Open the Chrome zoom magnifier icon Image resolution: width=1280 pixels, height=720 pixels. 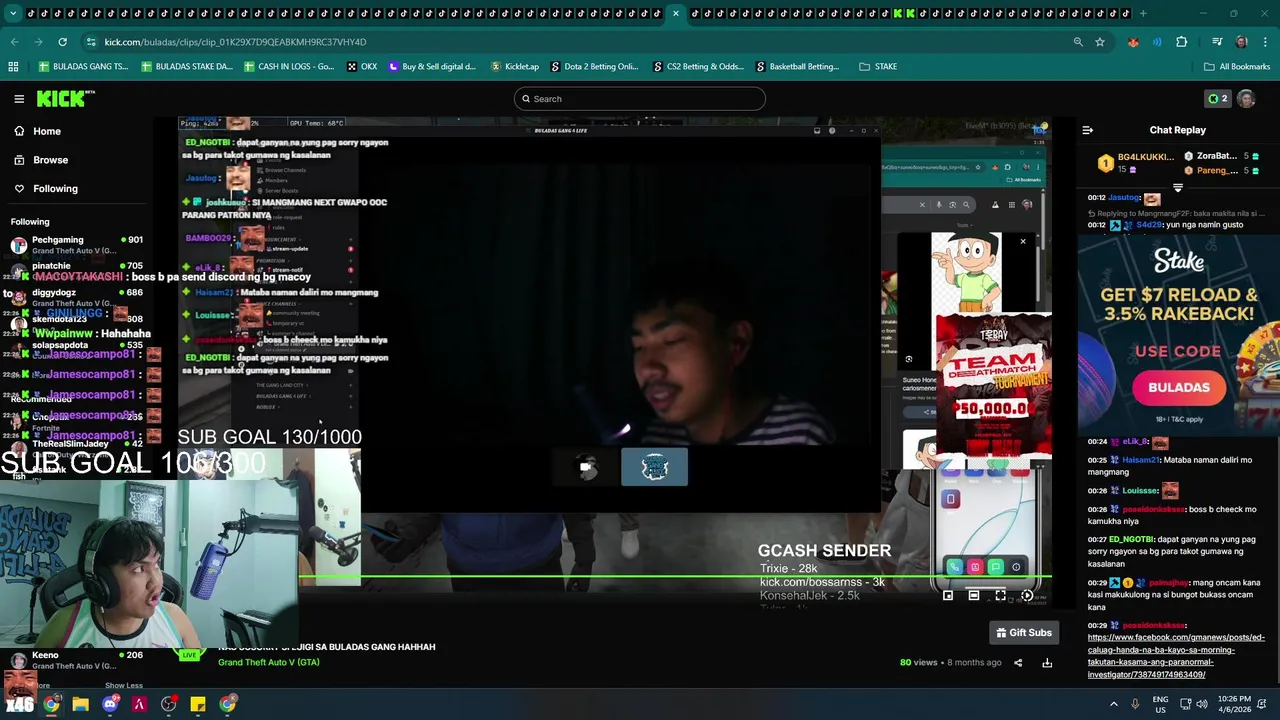[x=1078, y=42]
